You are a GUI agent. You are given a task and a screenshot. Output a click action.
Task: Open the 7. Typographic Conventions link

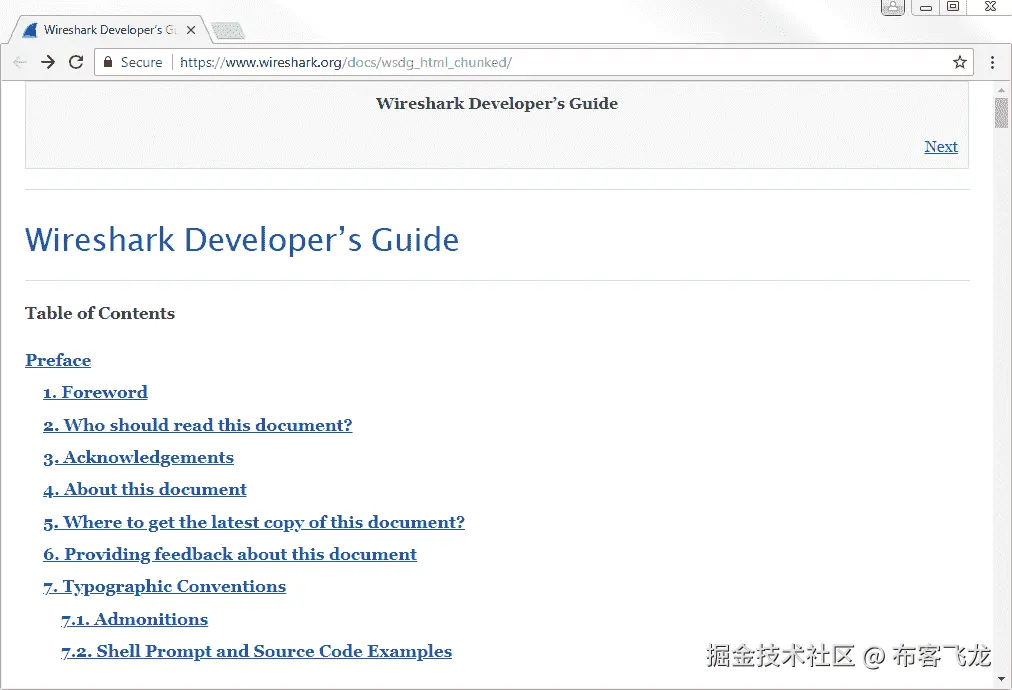pyautogui.click(x=165, y=586)
